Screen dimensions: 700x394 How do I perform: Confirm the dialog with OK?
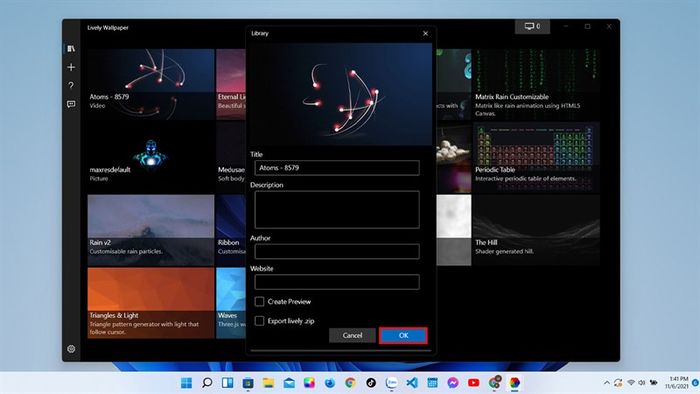[x=404, y=336]
